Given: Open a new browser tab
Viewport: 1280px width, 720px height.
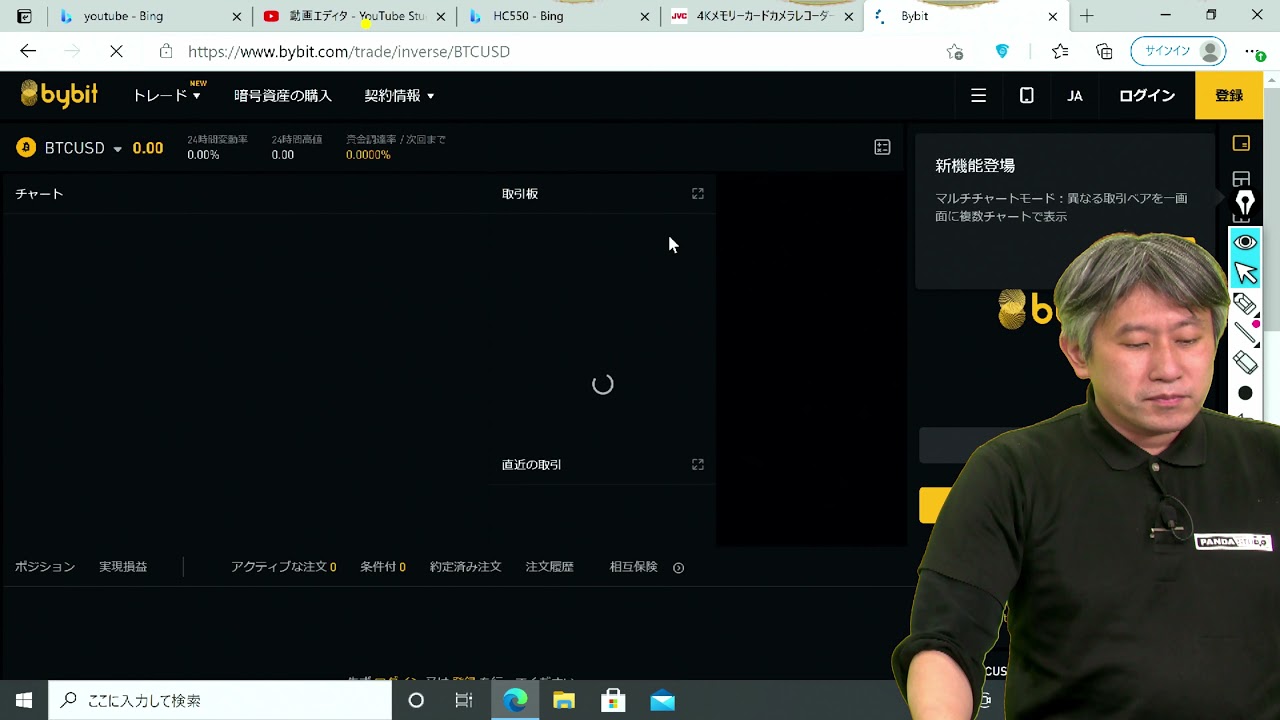Looking at the screenshot, I should point(1087,16).
